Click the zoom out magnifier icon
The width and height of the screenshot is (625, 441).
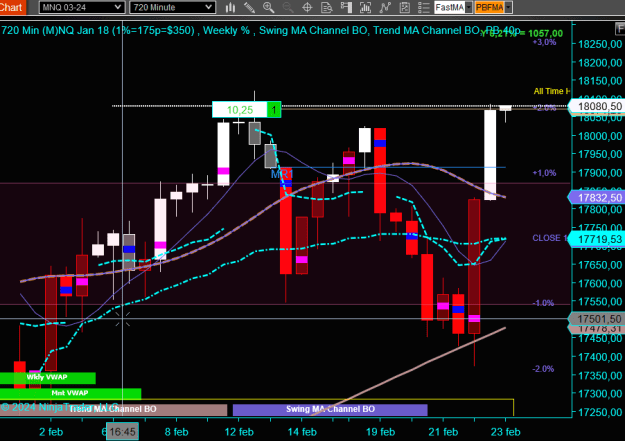[x=288, y=7]
